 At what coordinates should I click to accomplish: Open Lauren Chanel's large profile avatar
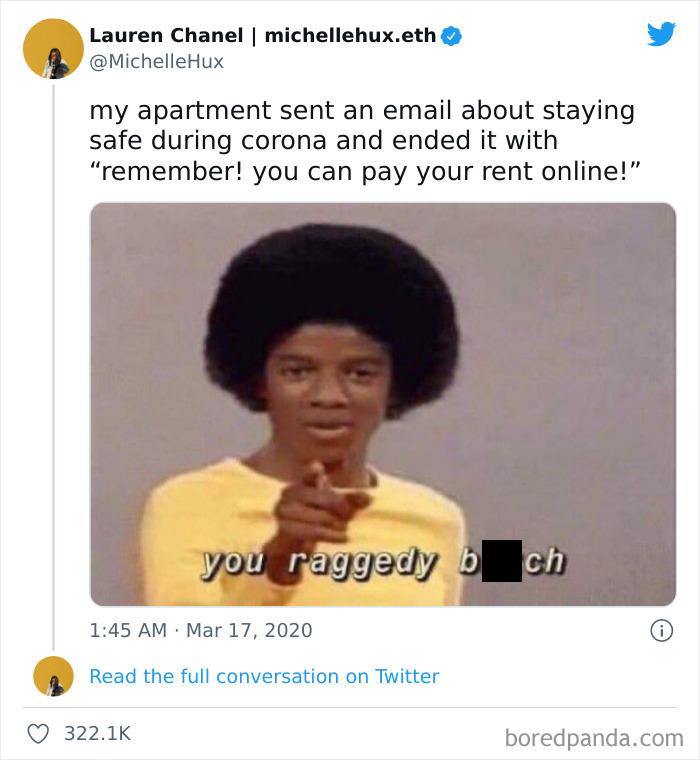point(53,48)
